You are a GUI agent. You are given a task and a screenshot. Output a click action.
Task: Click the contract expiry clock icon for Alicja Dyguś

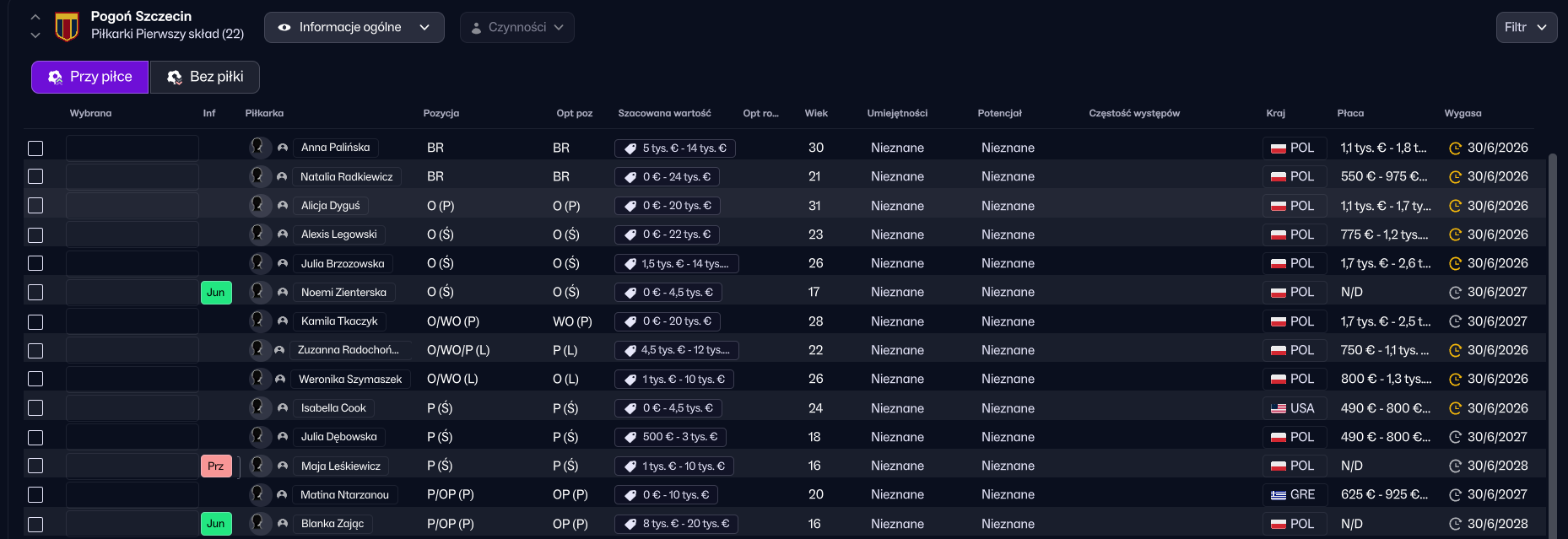pyautogui.click(x=1455, y=206)
